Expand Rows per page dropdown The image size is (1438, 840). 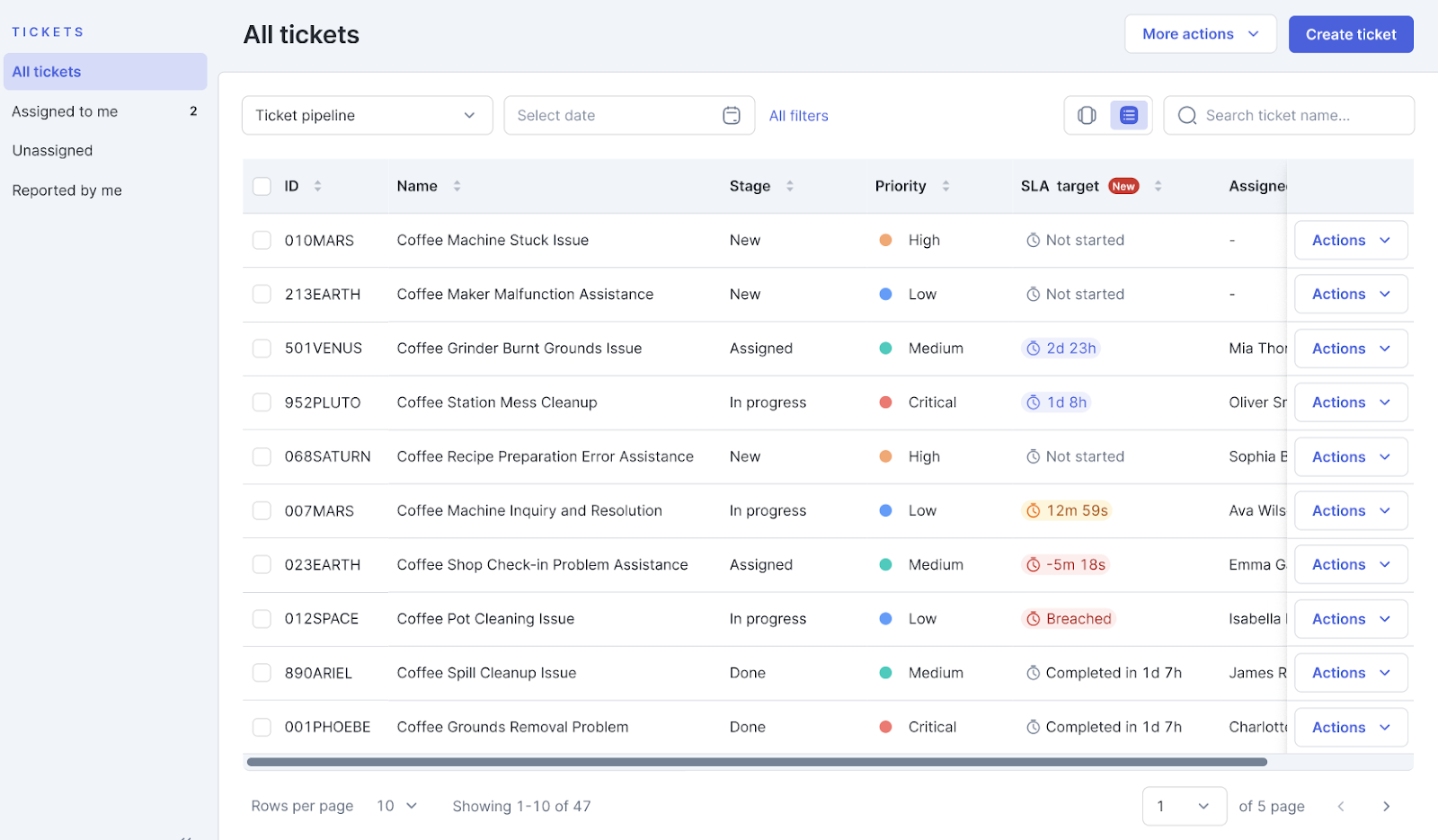point(397,806)
